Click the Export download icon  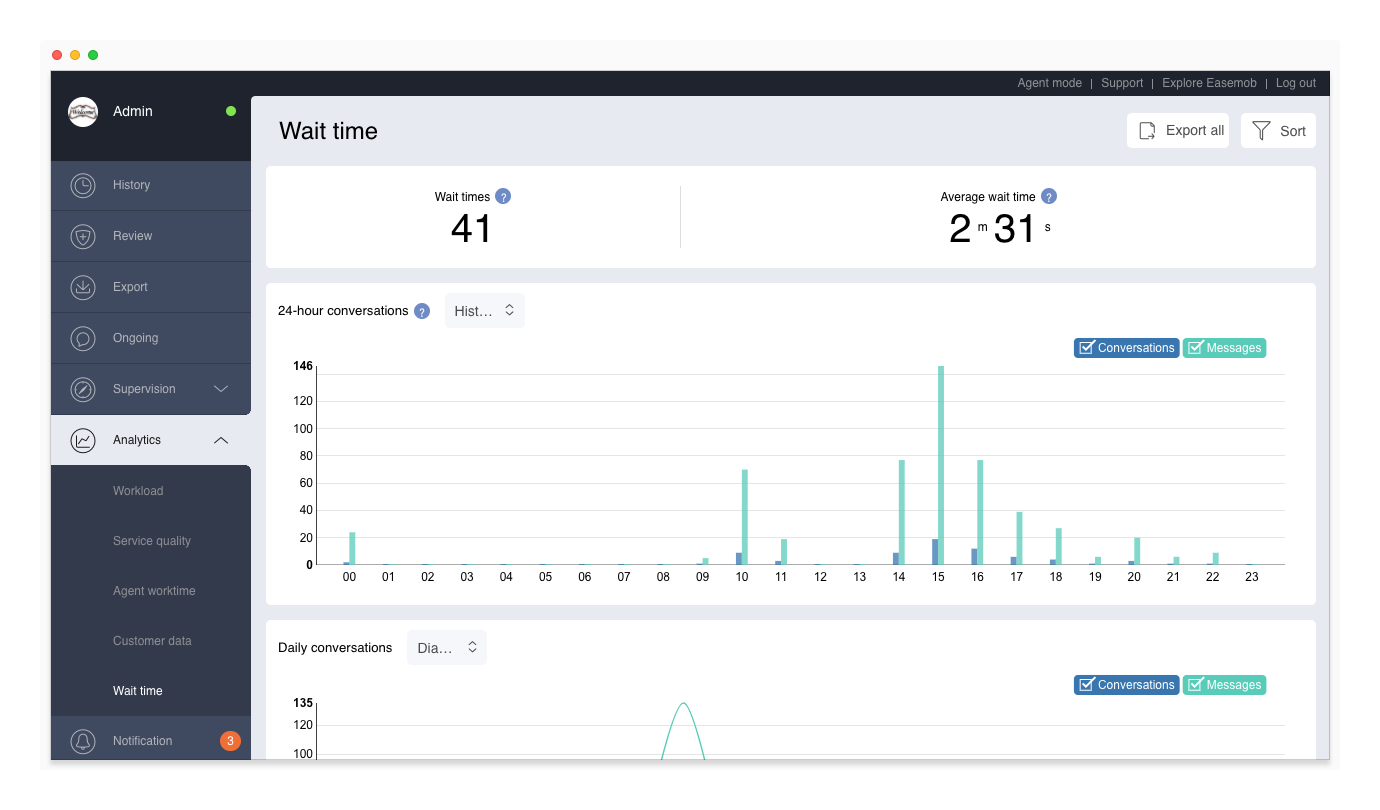(83, 287)
